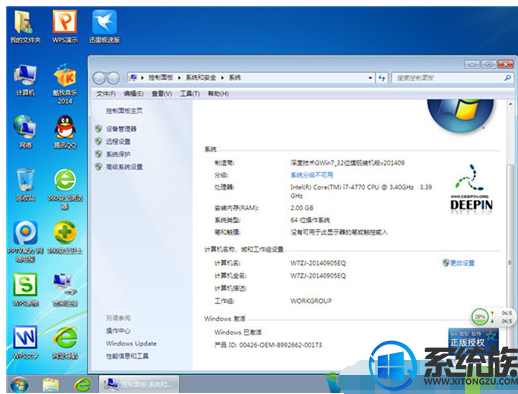Expand the address bar history dropdown
The image size is (518, 394).
(x=370, y=78)
